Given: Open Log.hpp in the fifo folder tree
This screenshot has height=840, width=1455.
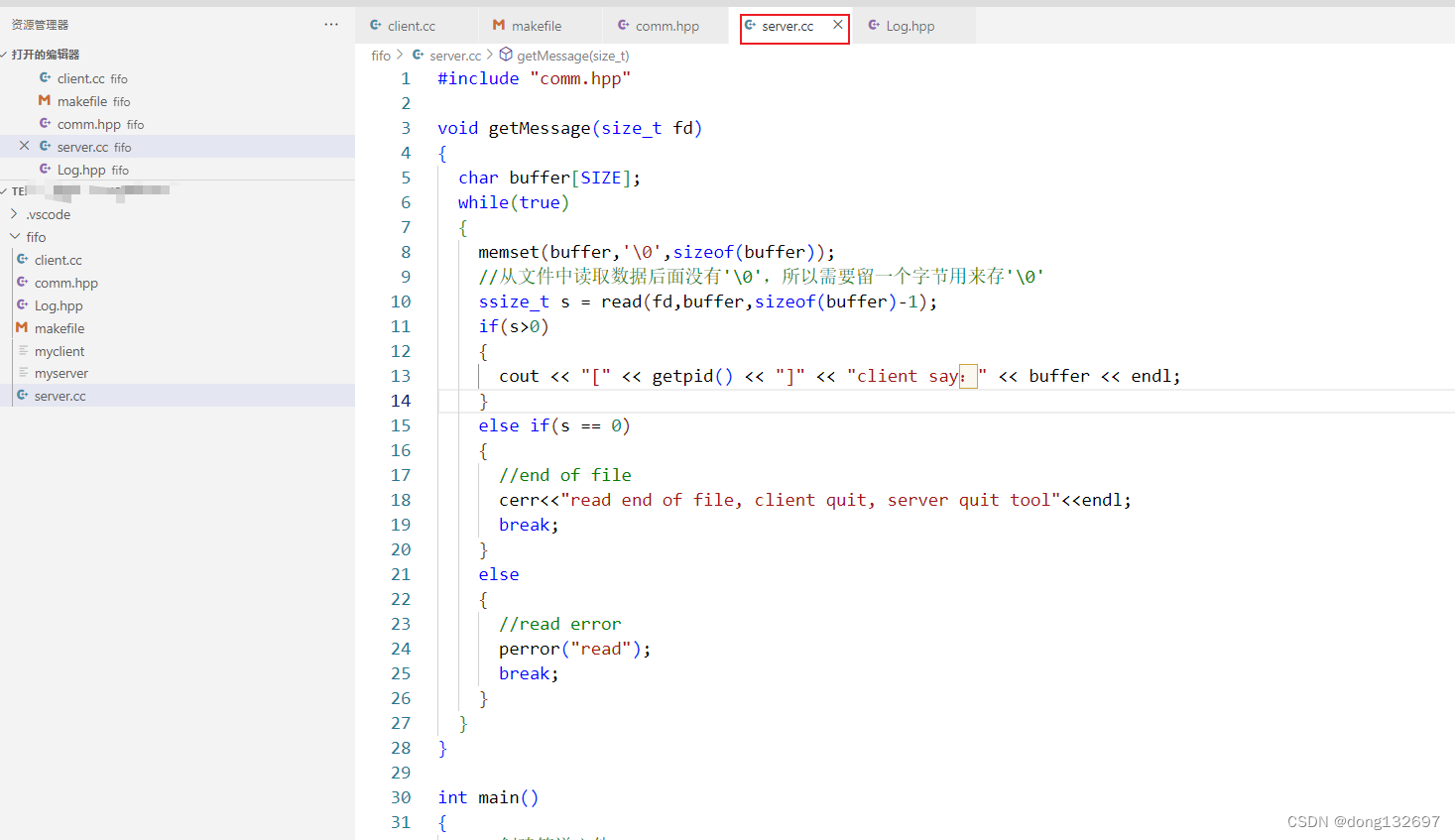Looking at the screenshot, I should click(x=178, y=305).
